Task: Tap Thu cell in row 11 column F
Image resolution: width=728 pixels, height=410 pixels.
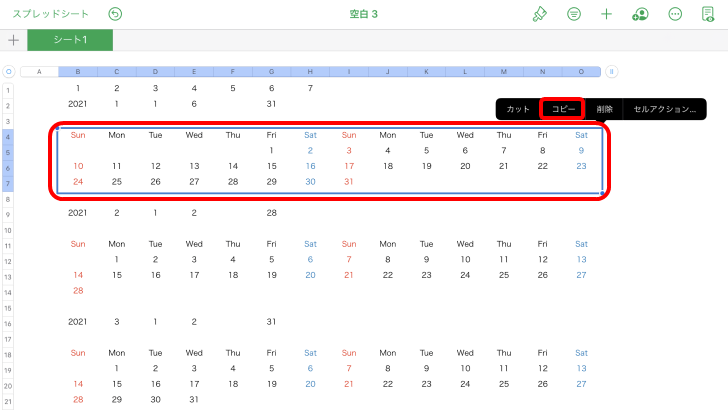Action: click(x=233, y=244)
